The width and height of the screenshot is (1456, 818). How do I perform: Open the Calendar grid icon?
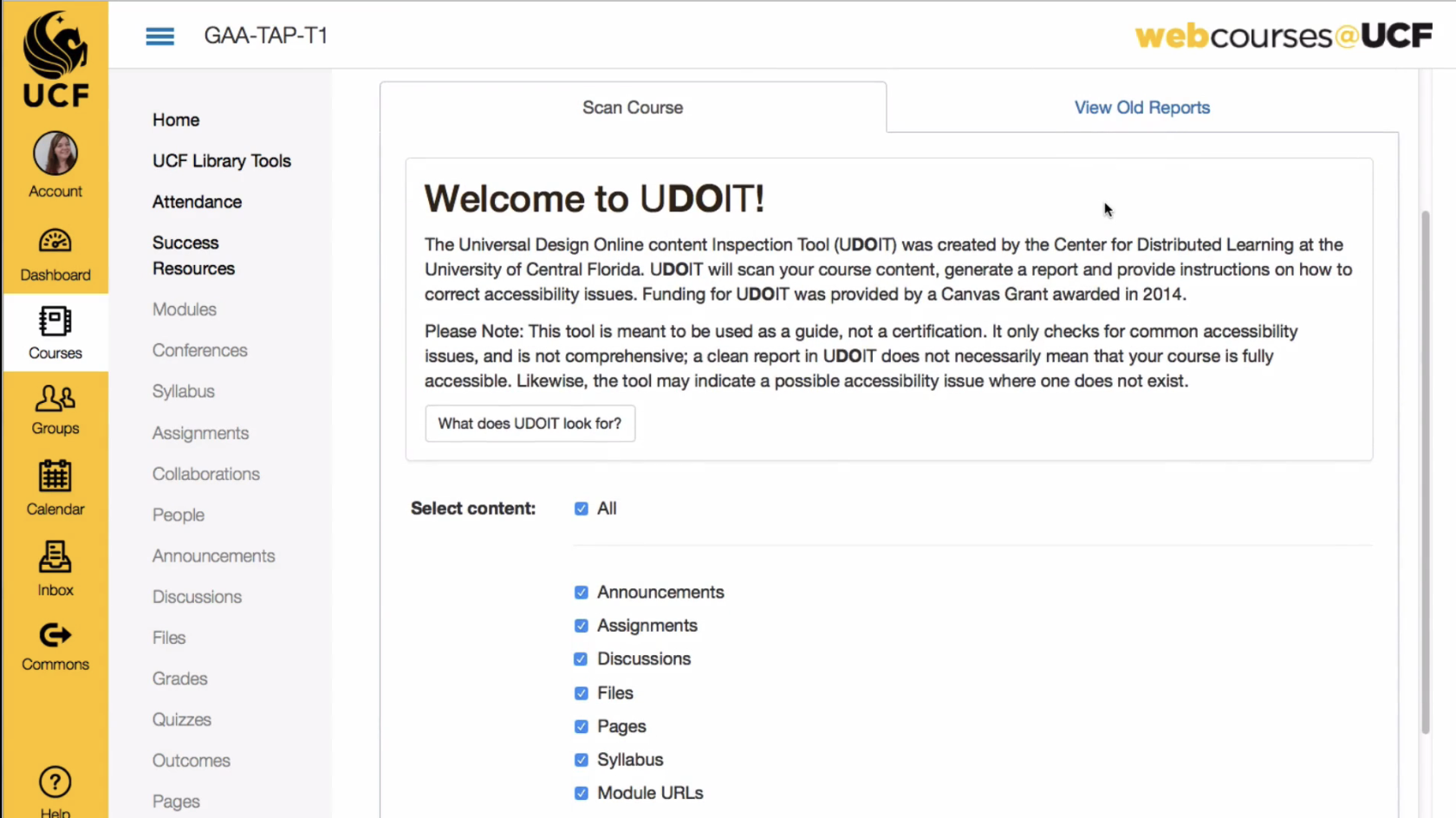[55, 476]
